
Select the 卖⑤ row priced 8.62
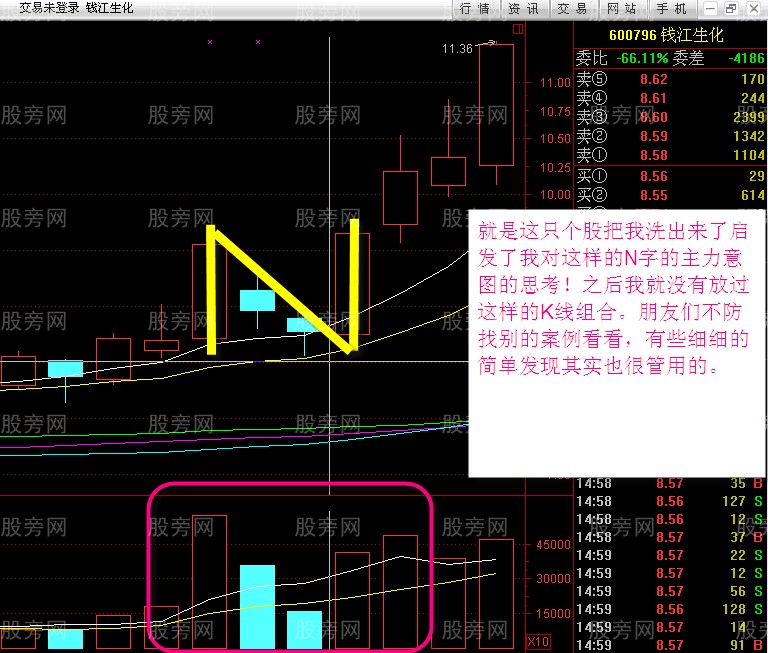tap(670, 79)
